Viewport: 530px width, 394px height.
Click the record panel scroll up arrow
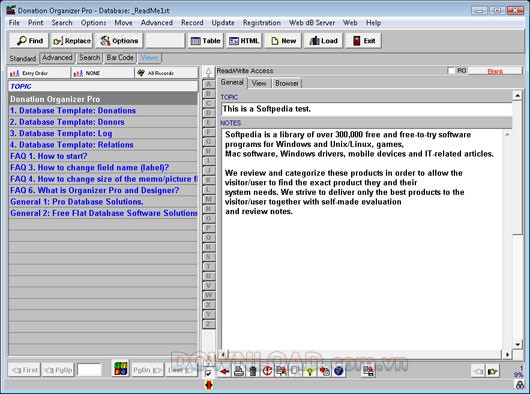pos(517,96)
